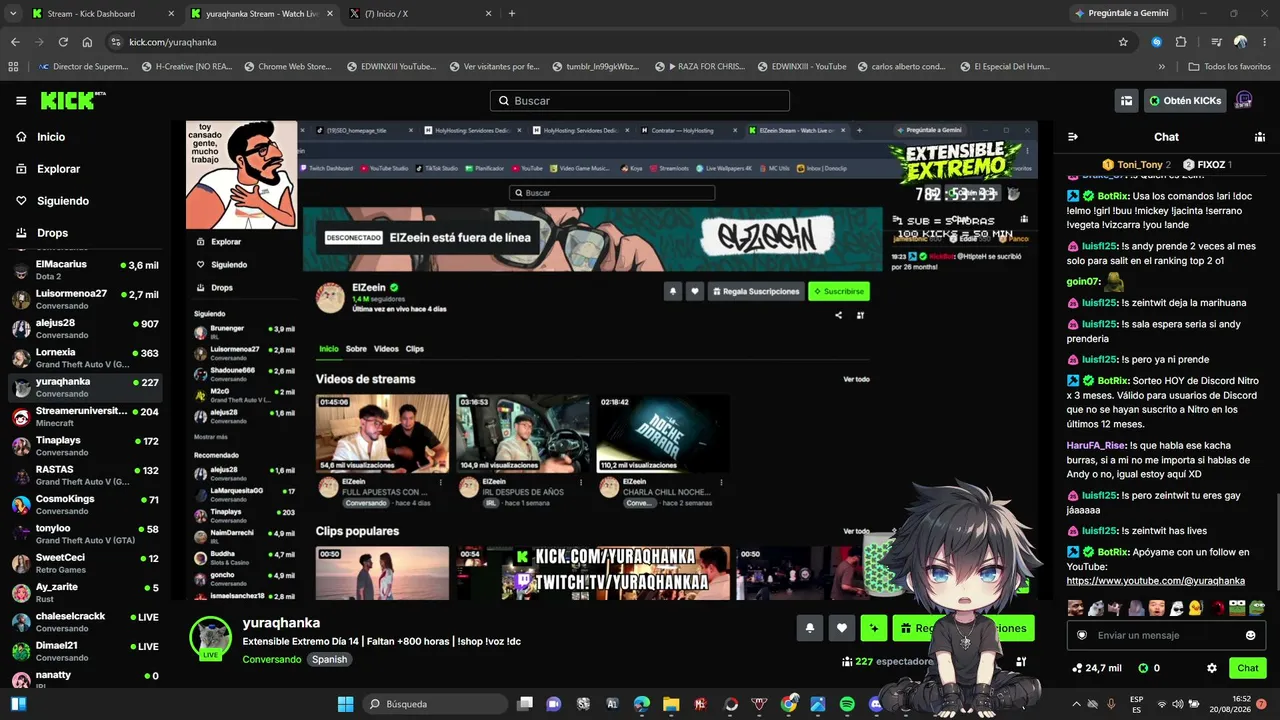Open Discord from the taskbar
Viewport: 1280px width, 720px height.
(876, 704)
